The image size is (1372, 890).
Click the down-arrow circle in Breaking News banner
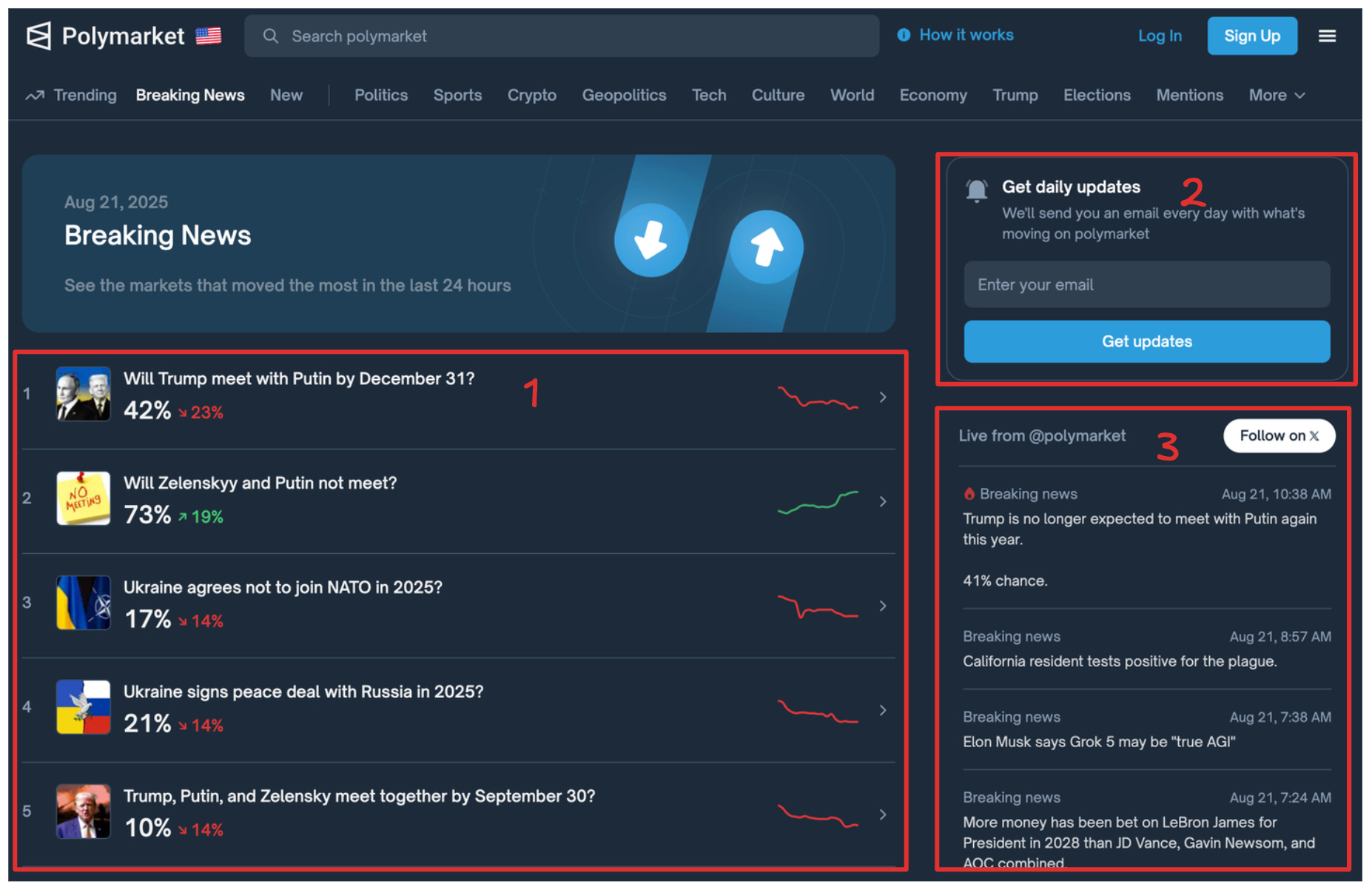pyautogui.click(x=651, y=240)
